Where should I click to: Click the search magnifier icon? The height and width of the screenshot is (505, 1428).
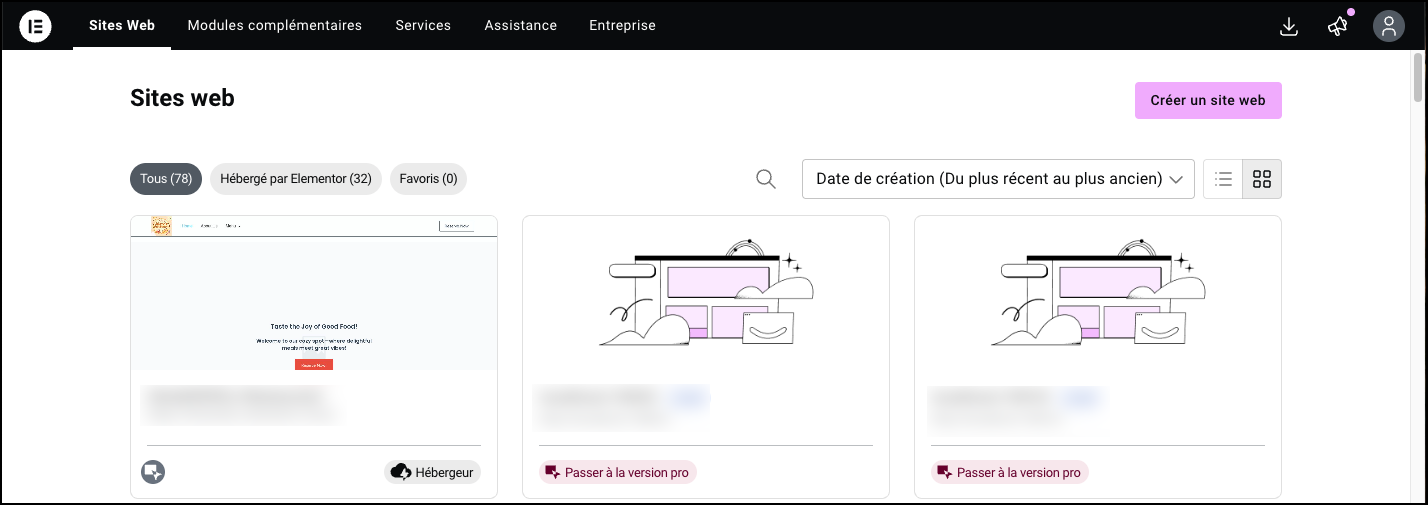pyautogui.click(x=766, y=179)
